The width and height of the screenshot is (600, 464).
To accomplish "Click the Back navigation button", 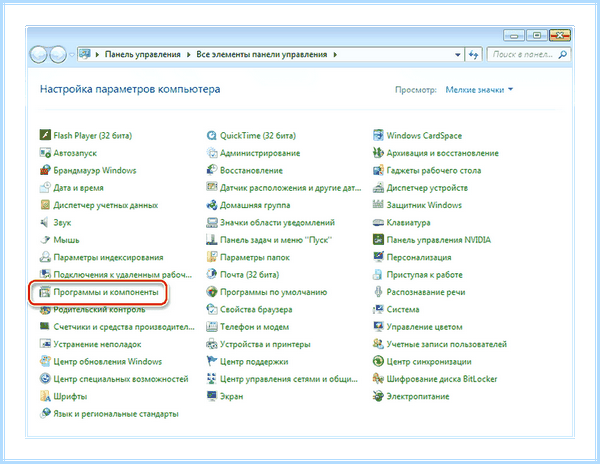I will tap(39, 55).
